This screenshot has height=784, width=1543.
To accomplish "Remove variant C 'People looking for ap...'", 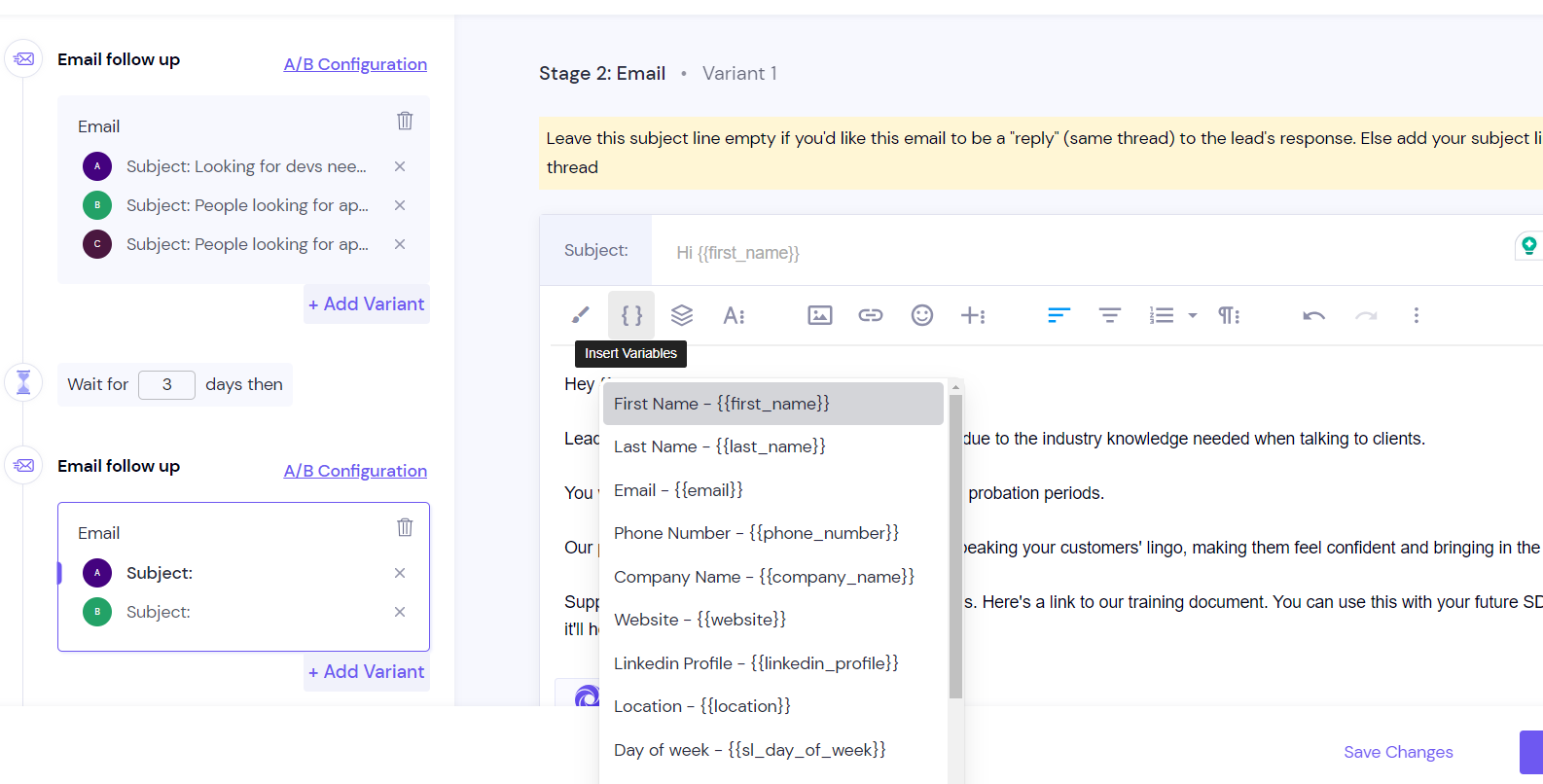I will coord(400,244).
